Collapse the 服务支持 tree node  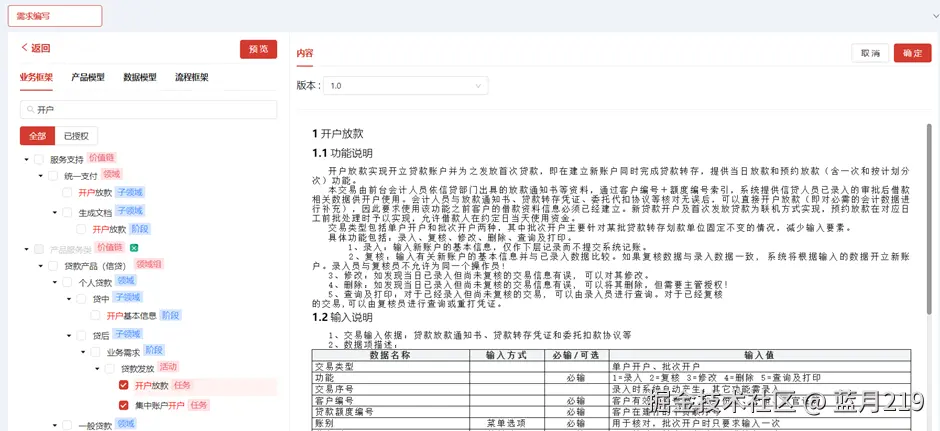click(x=26, y=159)
